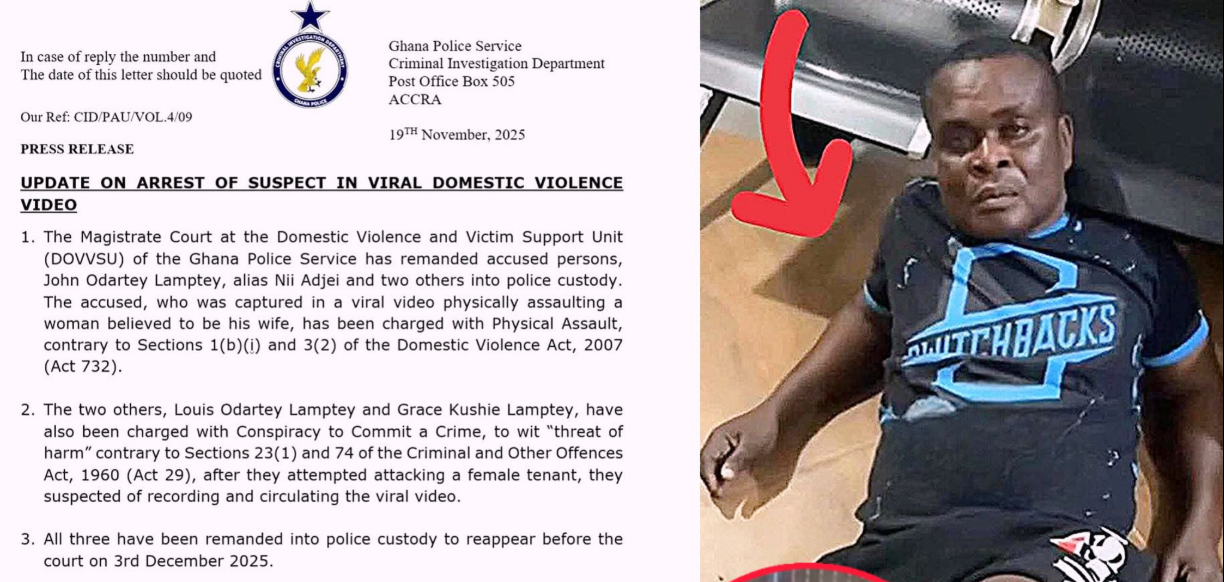This screenshot has width=1224, height=582.
Task: Click the underlined viral domestic violence headline
Action: click(321, 194)
